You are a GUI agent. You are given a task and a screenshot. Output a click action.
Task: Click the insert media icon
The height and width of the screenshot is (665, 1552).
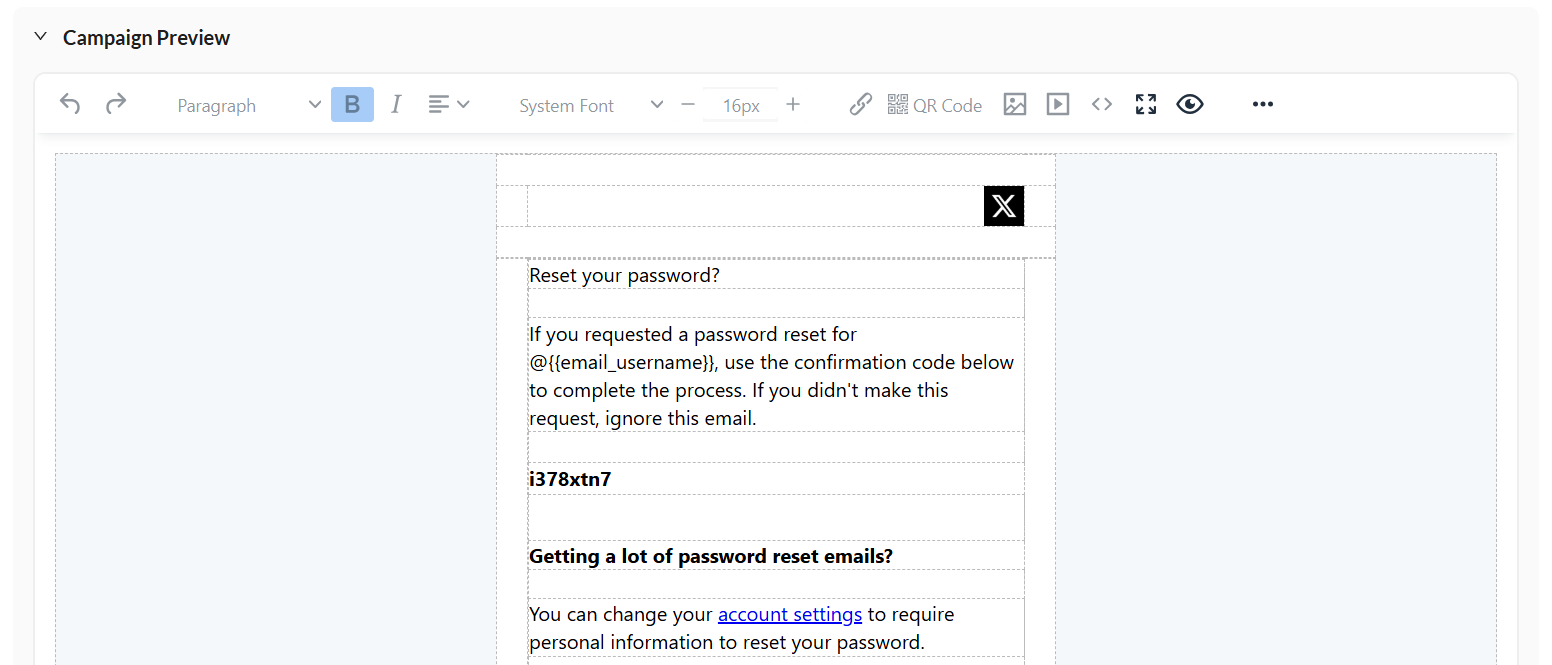(x=1058, y=104)
